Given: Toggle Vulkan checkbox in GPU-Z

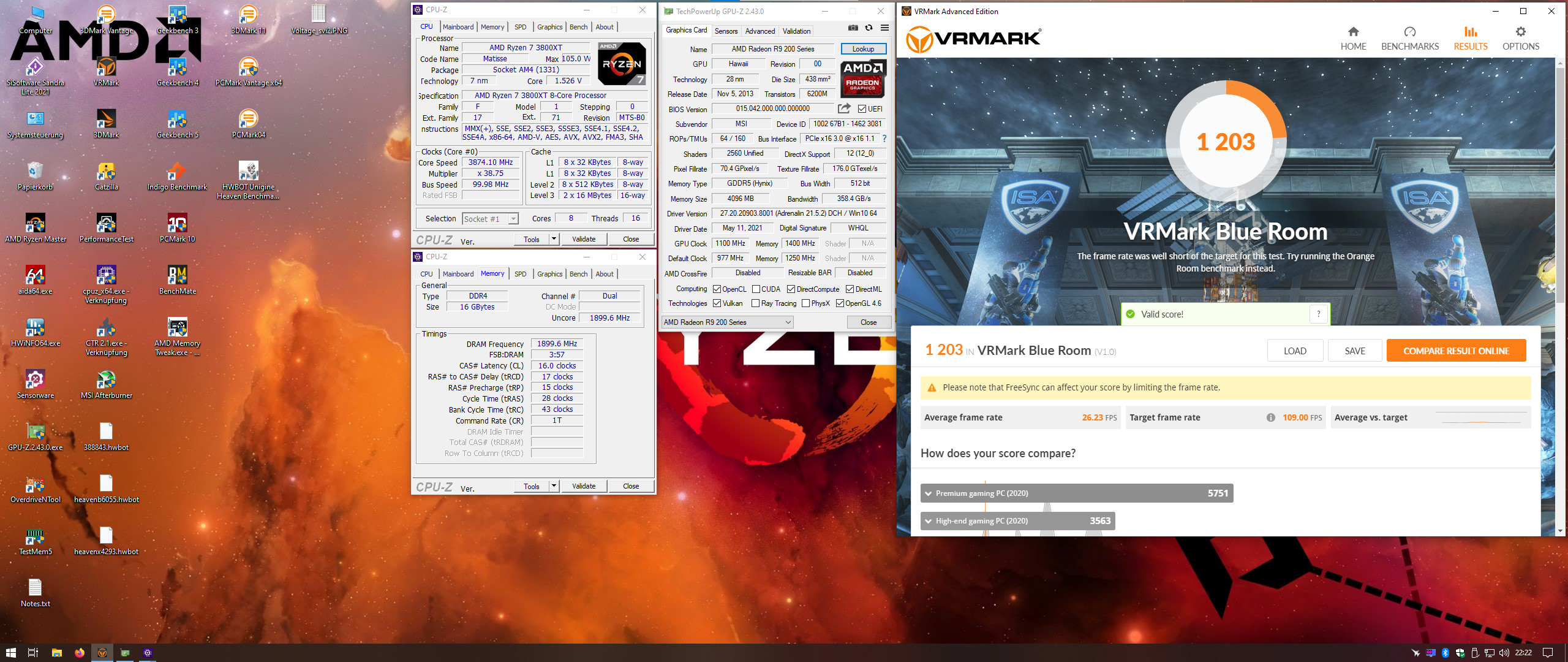Looking at the screenshot, I should [717, 303].
